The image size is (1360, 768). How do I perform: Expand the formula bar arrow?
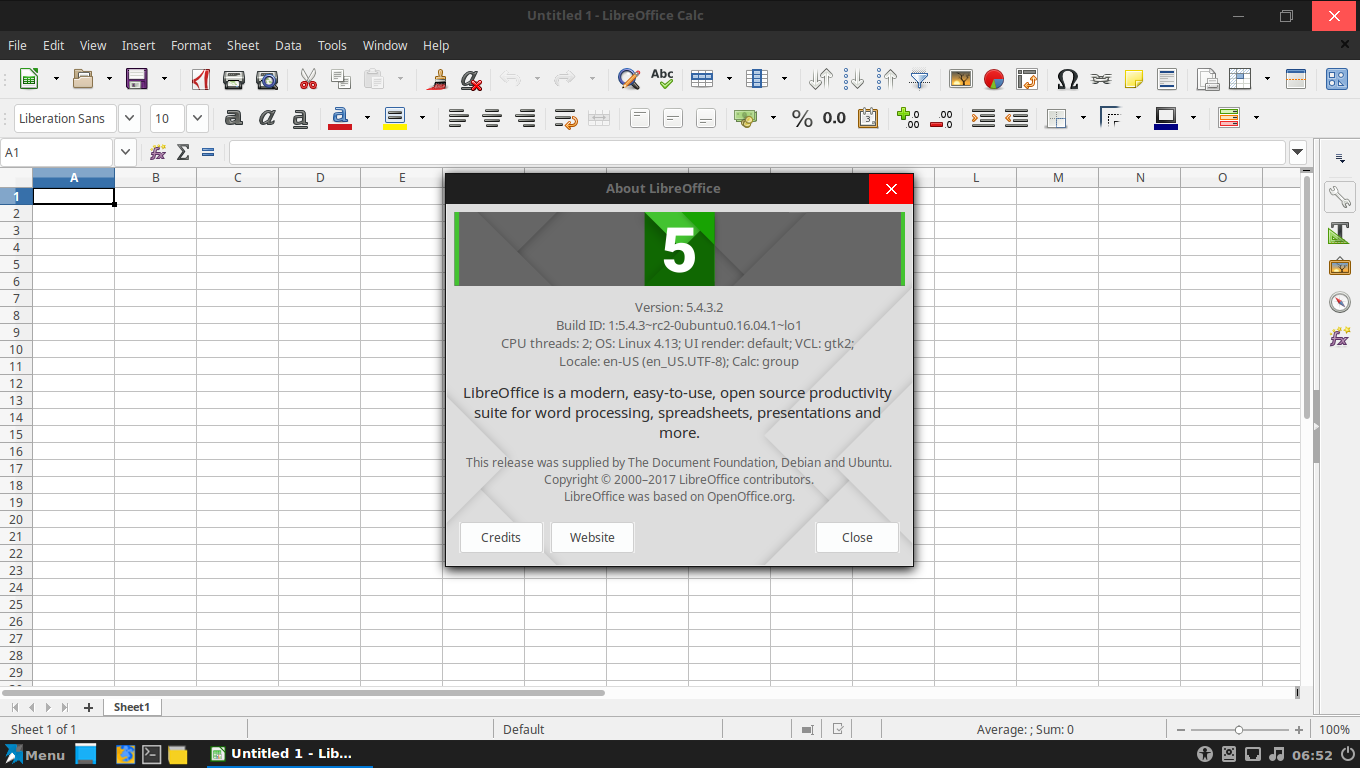pyautogui.click(x=1298, y=152)
